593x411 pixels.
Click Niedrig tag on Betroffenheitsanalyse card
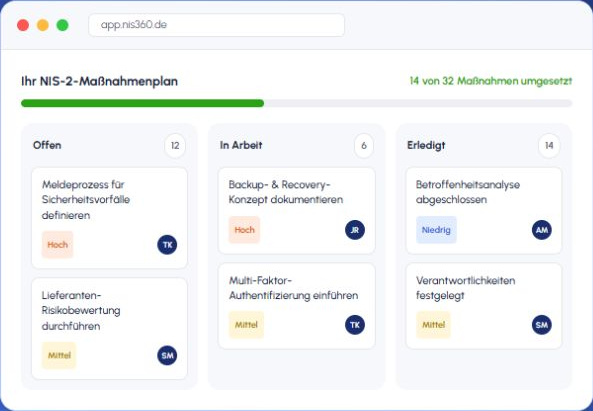coord(436,230)
